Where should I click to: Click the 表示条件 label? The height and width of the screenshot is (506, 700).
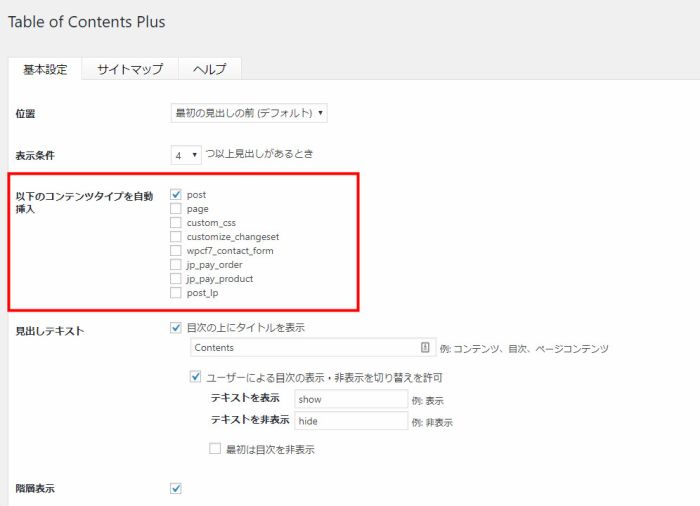click(x=35, y=155)
